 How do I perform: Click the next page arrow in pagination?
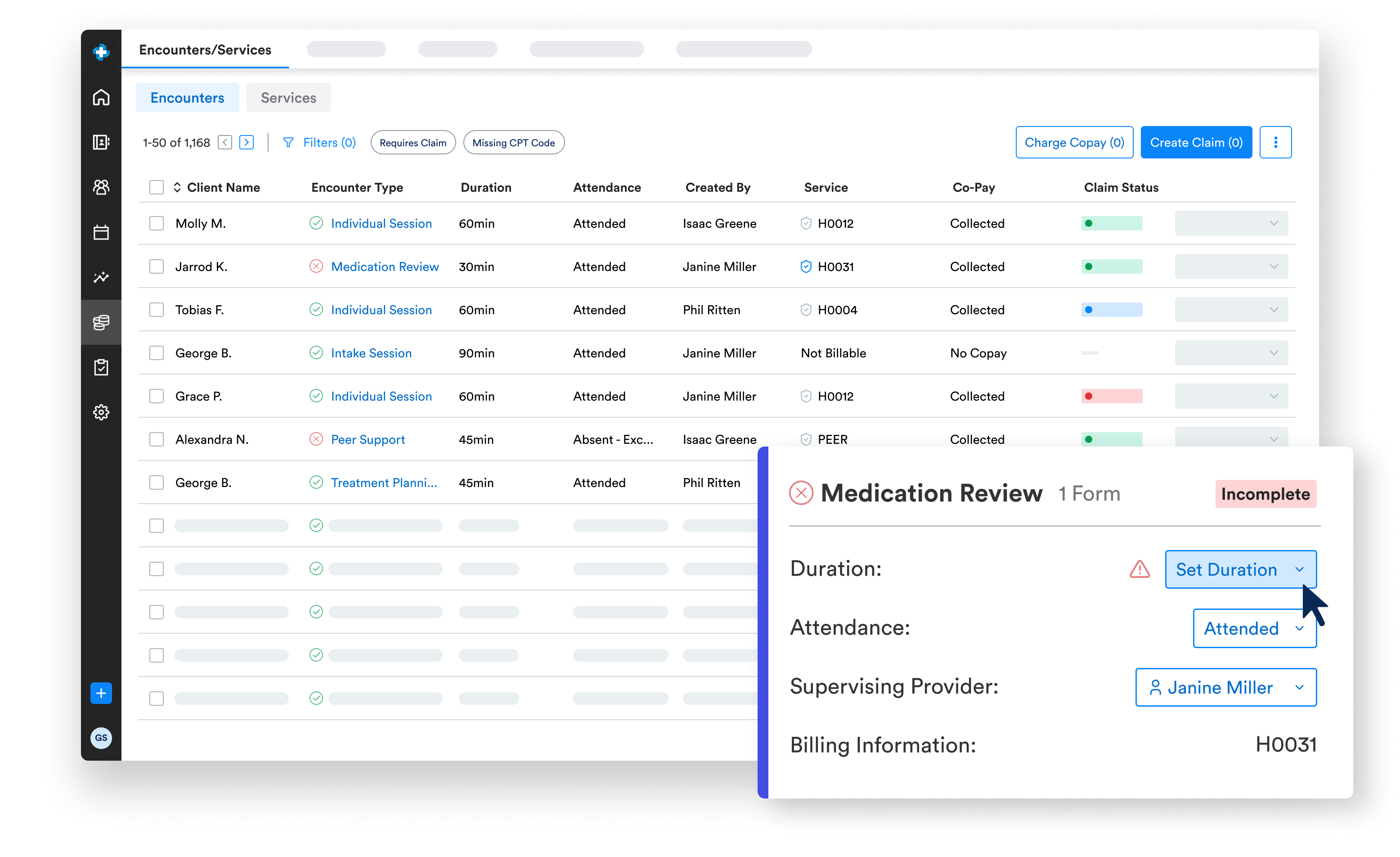click(247, 142)
